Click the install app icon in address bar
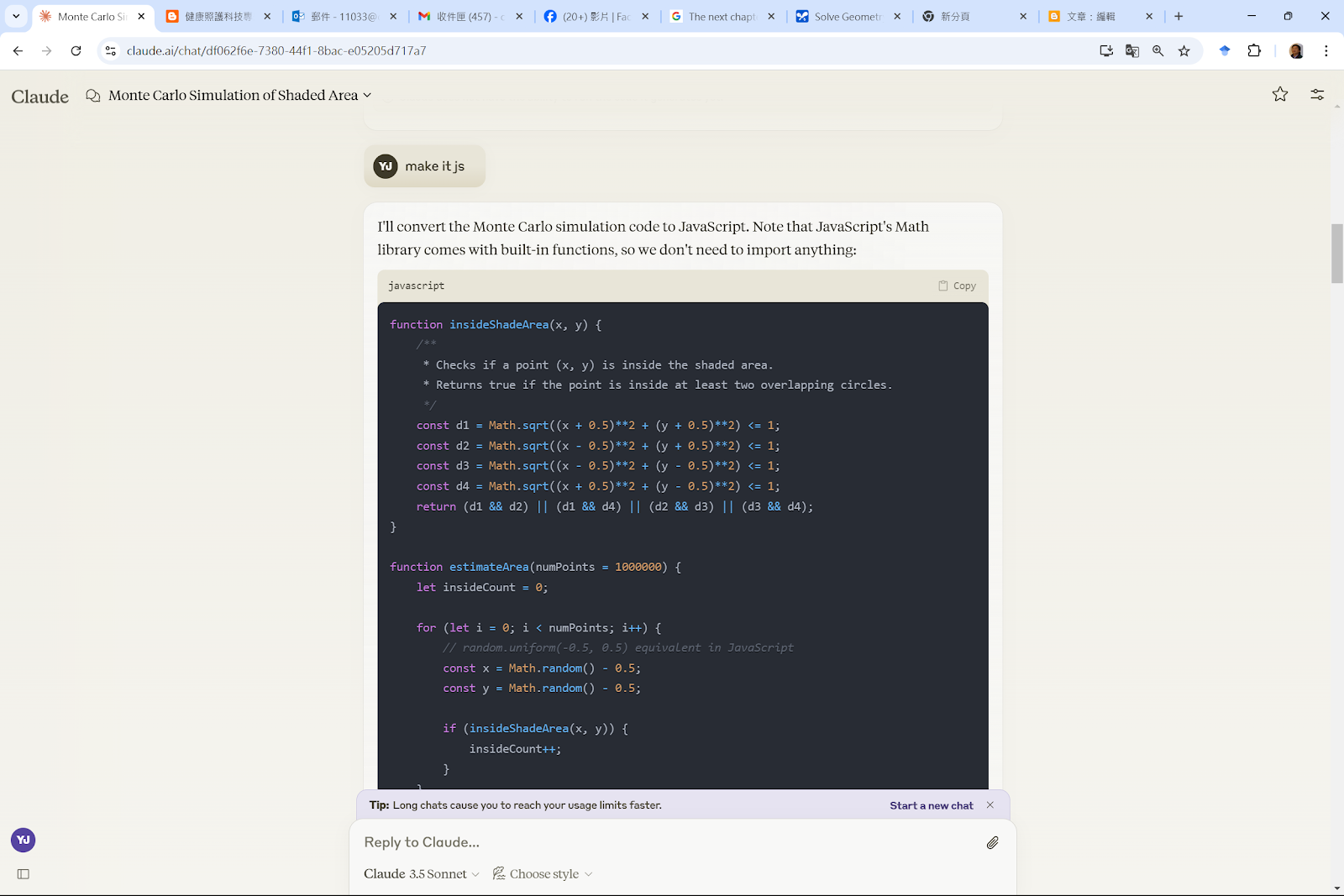Screen dimensions: 1344x896 pos(1106,51)
